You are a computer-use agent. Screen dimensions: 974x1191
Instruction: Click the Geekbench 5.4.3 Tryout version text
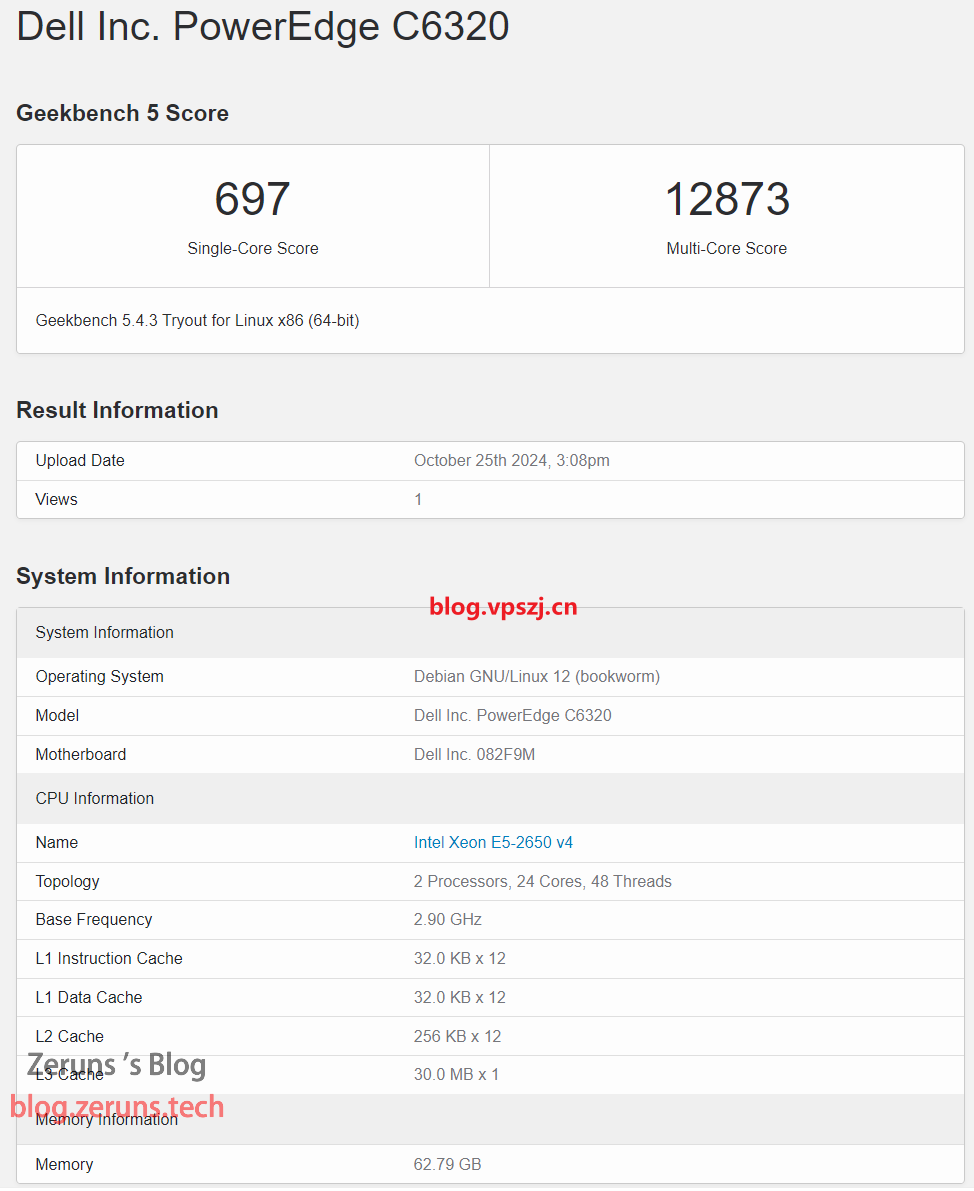coord(197,320)
